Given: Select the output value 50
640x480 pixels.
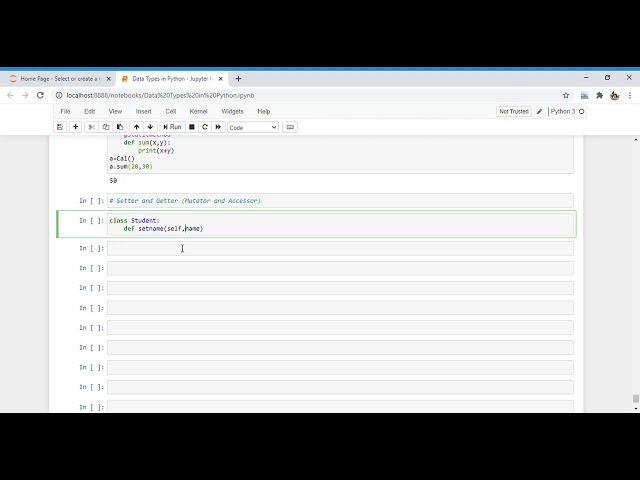Looking at the screenshot, I should point(113,180).
